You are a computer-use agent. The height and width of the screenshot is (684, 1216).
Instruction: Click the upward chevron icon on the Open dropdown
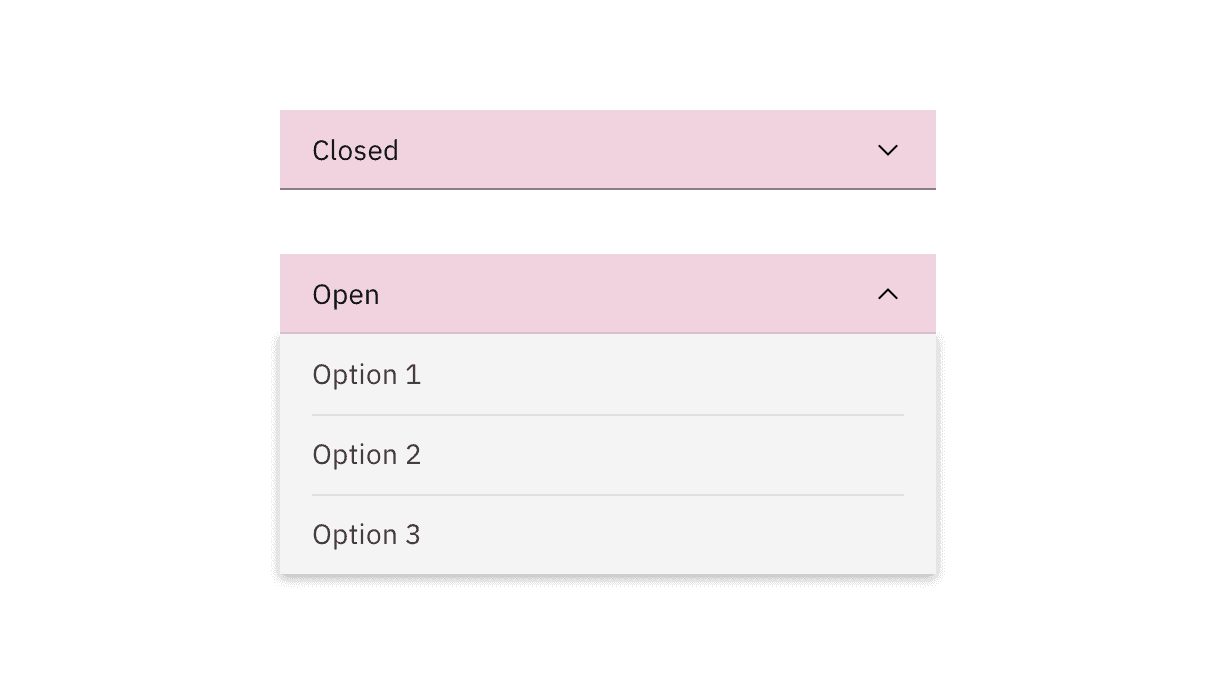887,294
